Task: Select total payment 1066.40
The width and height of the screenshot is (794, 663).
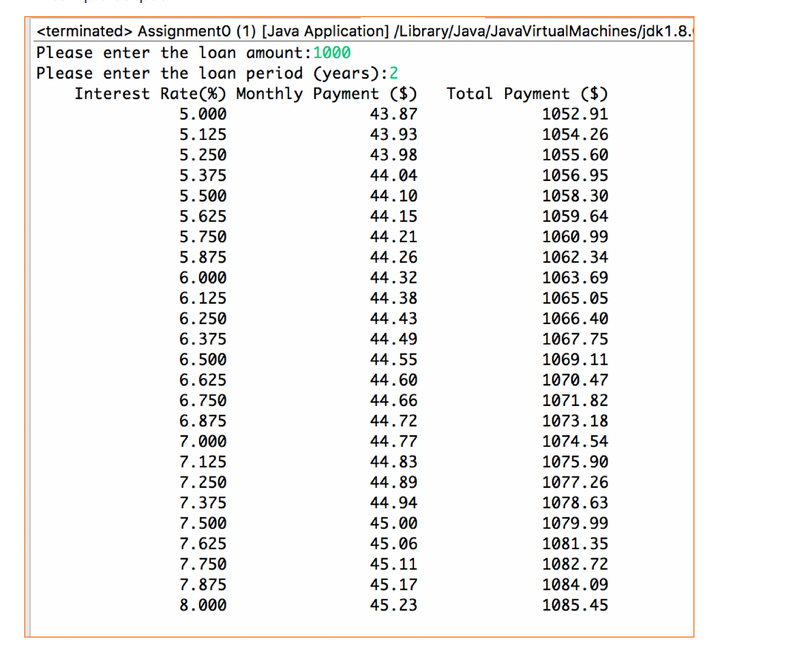Action: pos(575,319)
